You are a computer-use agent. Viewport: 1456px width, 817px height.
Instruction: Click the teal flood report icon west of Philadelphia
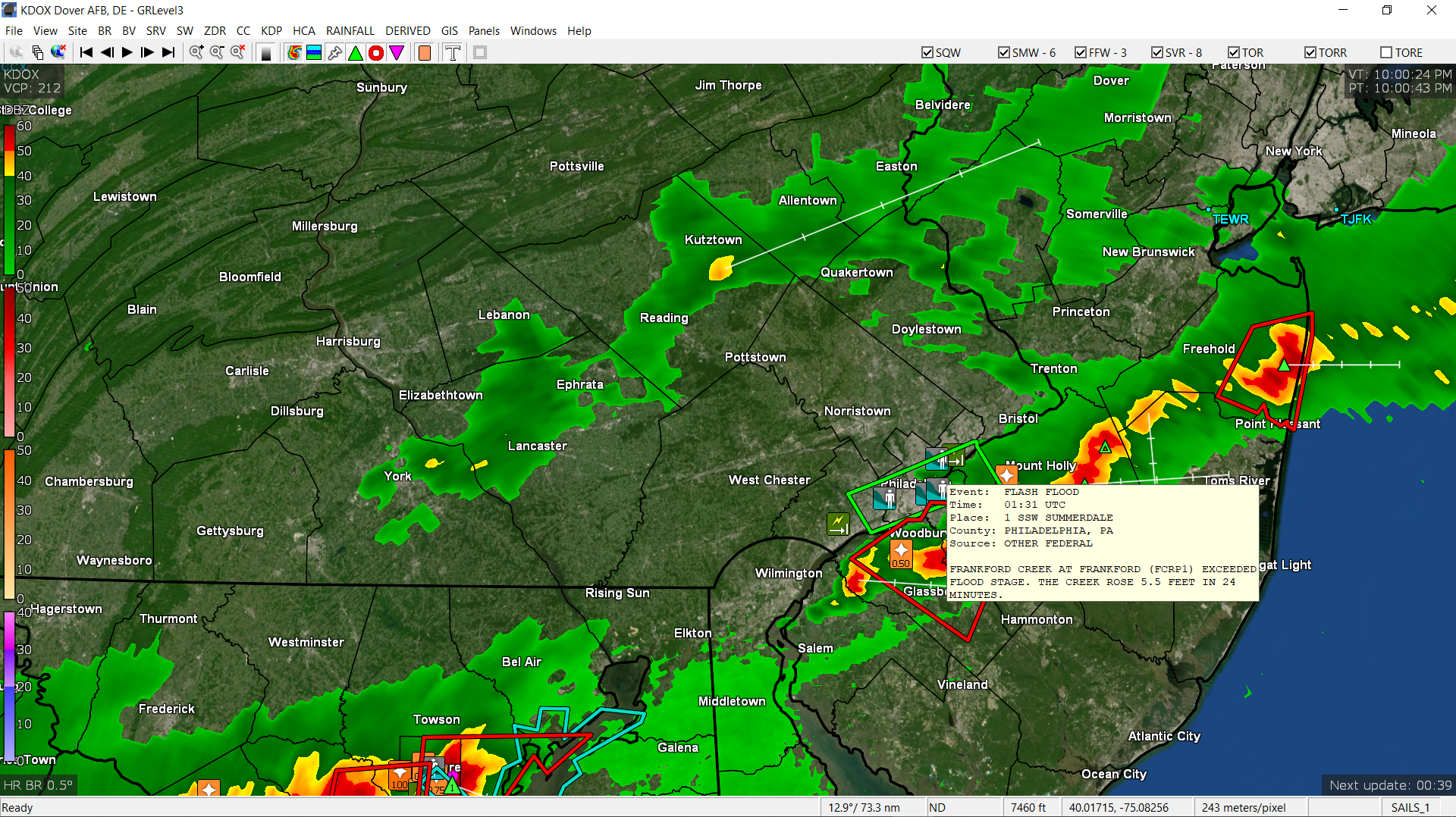[884, 498]
